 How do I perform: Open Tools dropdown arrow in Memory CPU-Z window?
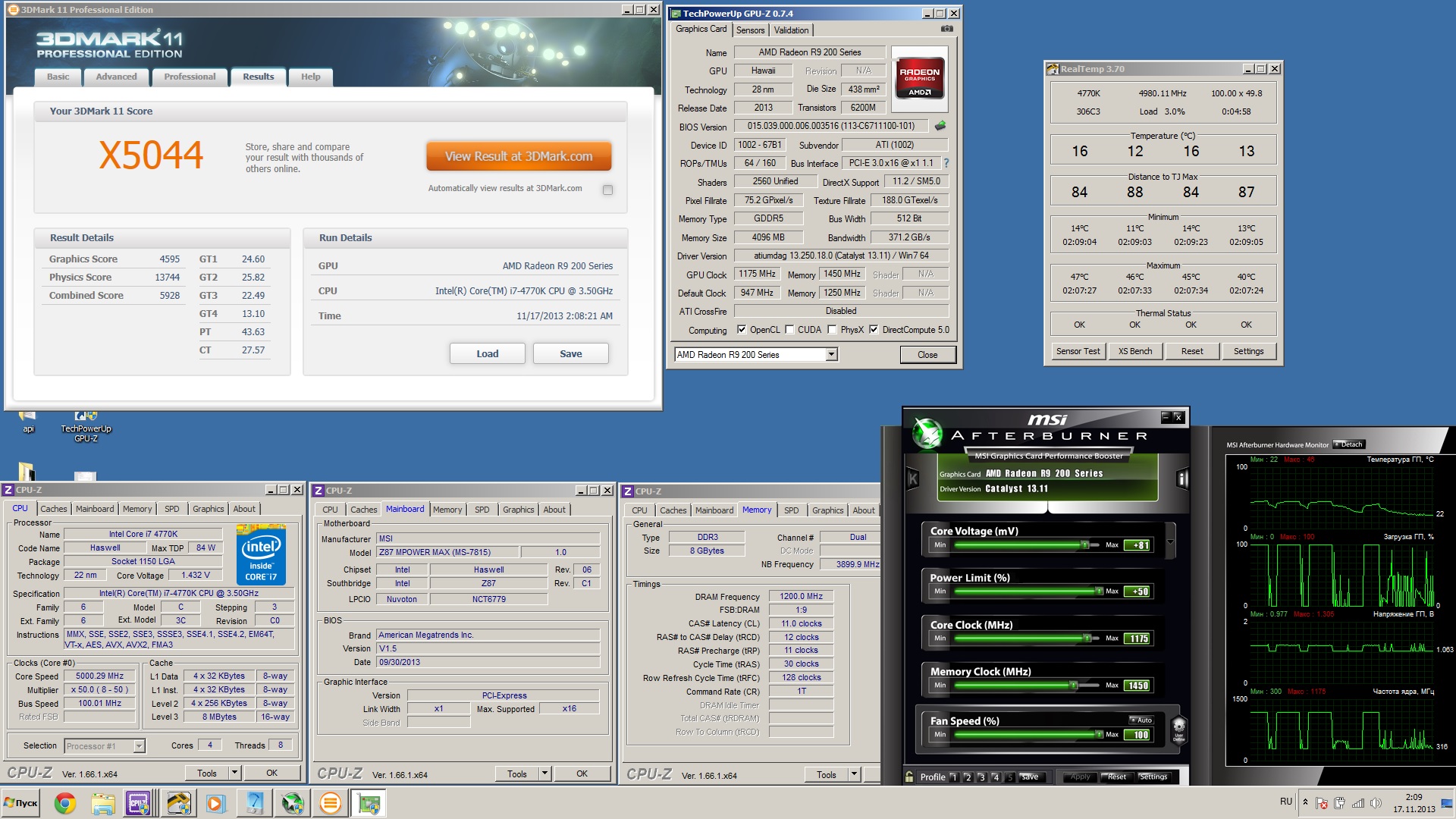[x=854, y=774]
